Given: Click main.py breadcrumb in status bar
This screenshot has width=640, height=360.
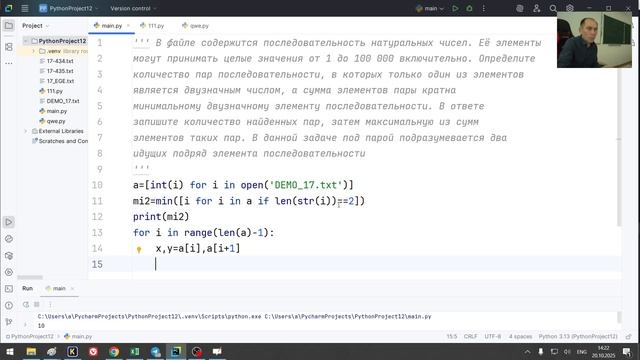Looking at the screenshot, I should [x=78, y=336].
